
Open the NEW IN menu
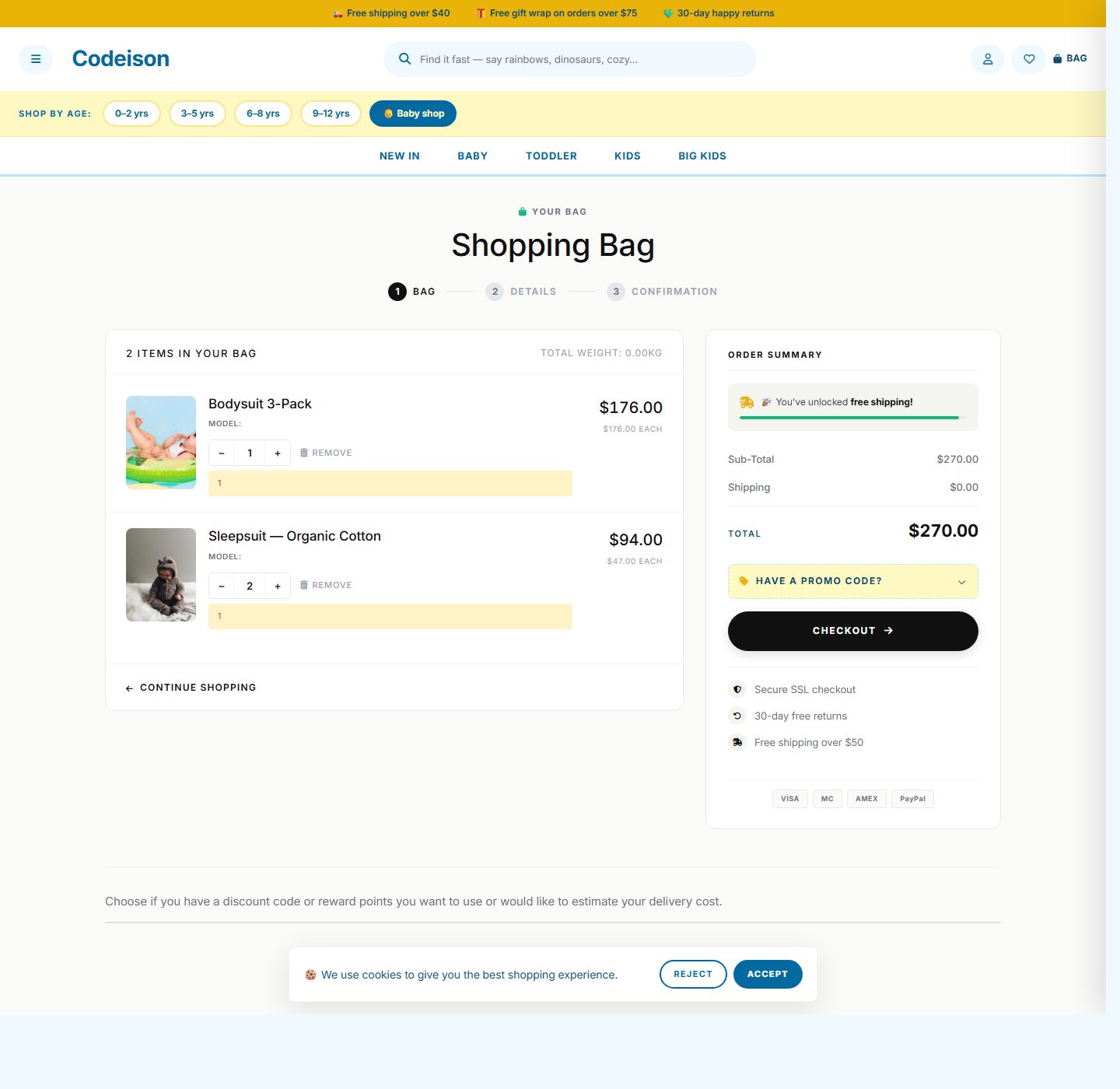399,156
